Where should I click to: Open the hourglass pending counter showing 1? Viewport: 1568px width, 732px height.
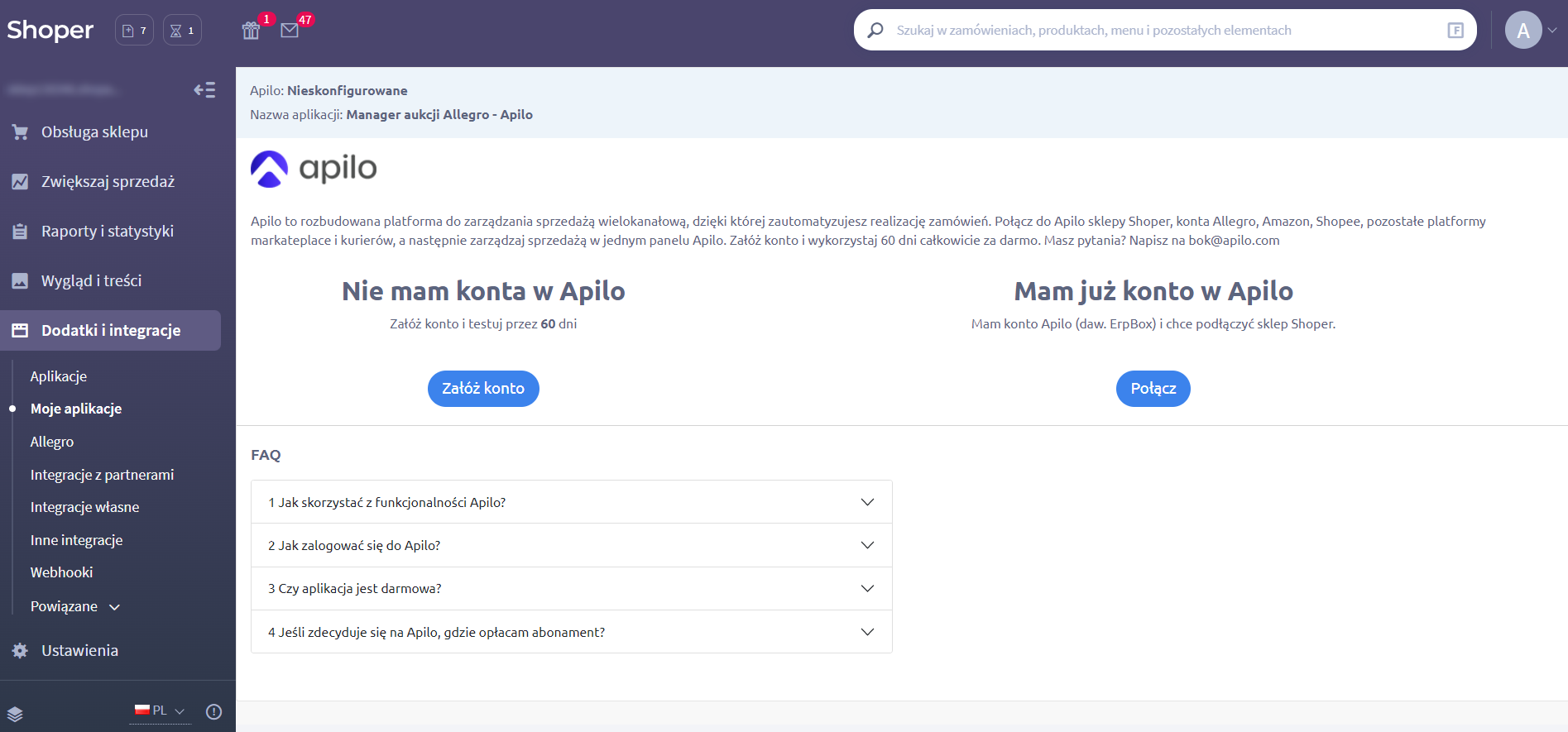[x=182, y=31]
